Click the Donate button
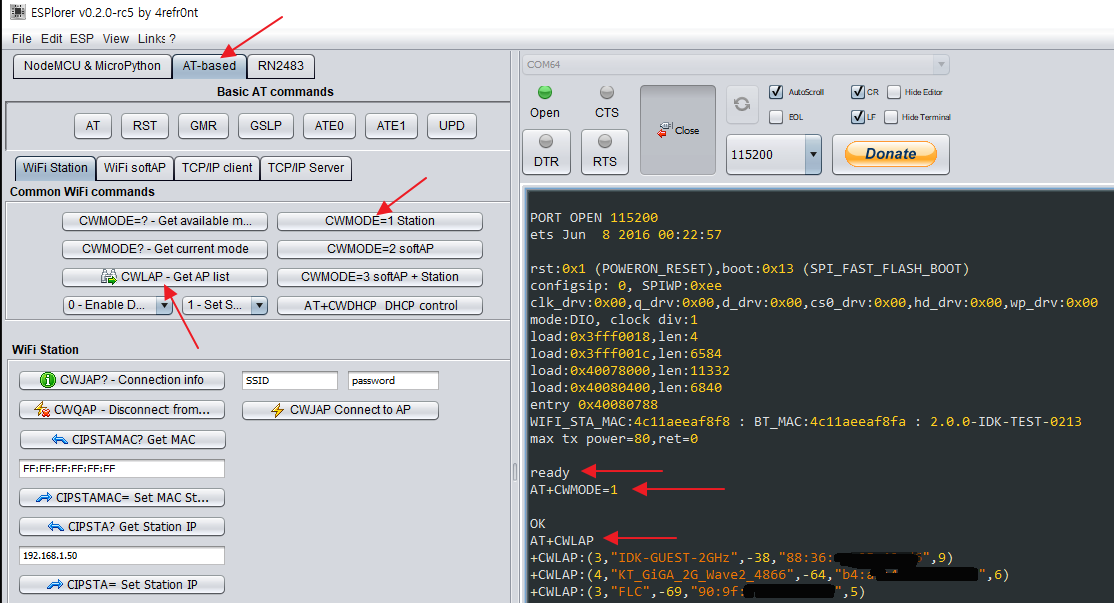Screen dimensions: 1114x603 [891, 154]
